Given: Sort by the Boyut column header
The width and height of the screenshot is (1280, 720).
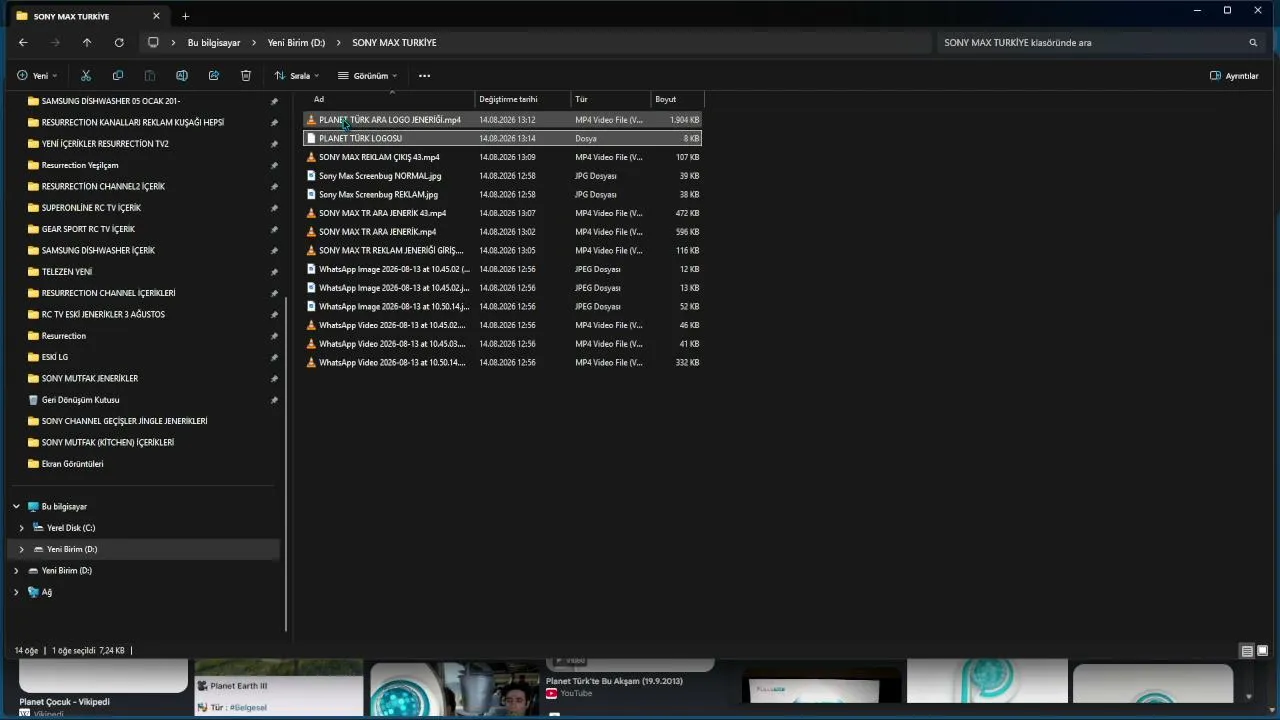Looking at the screenshot, I should 678,99.
